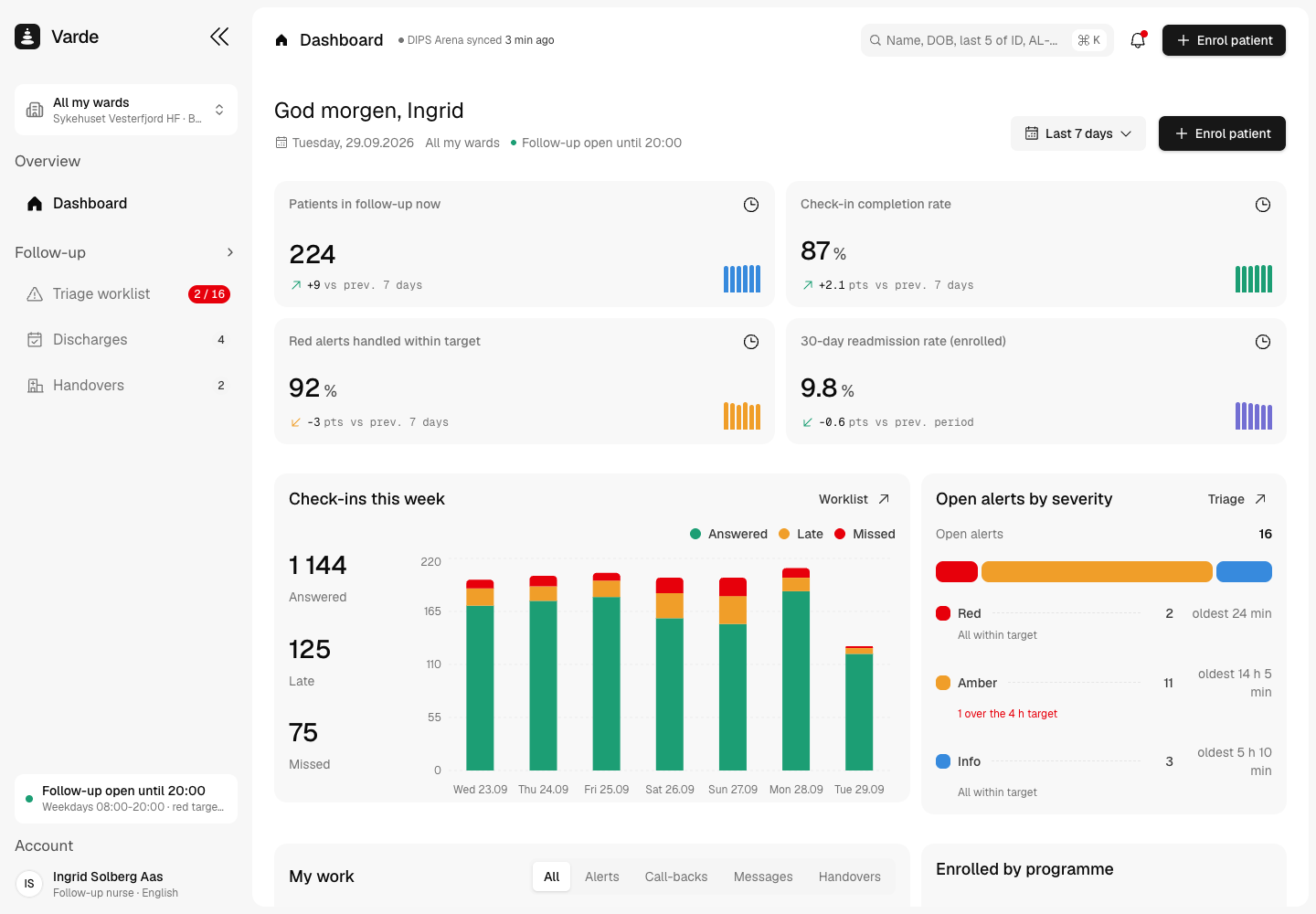Open Triage link in Open alerts panel
1316x914 pixels.
tap(1236, 499)
